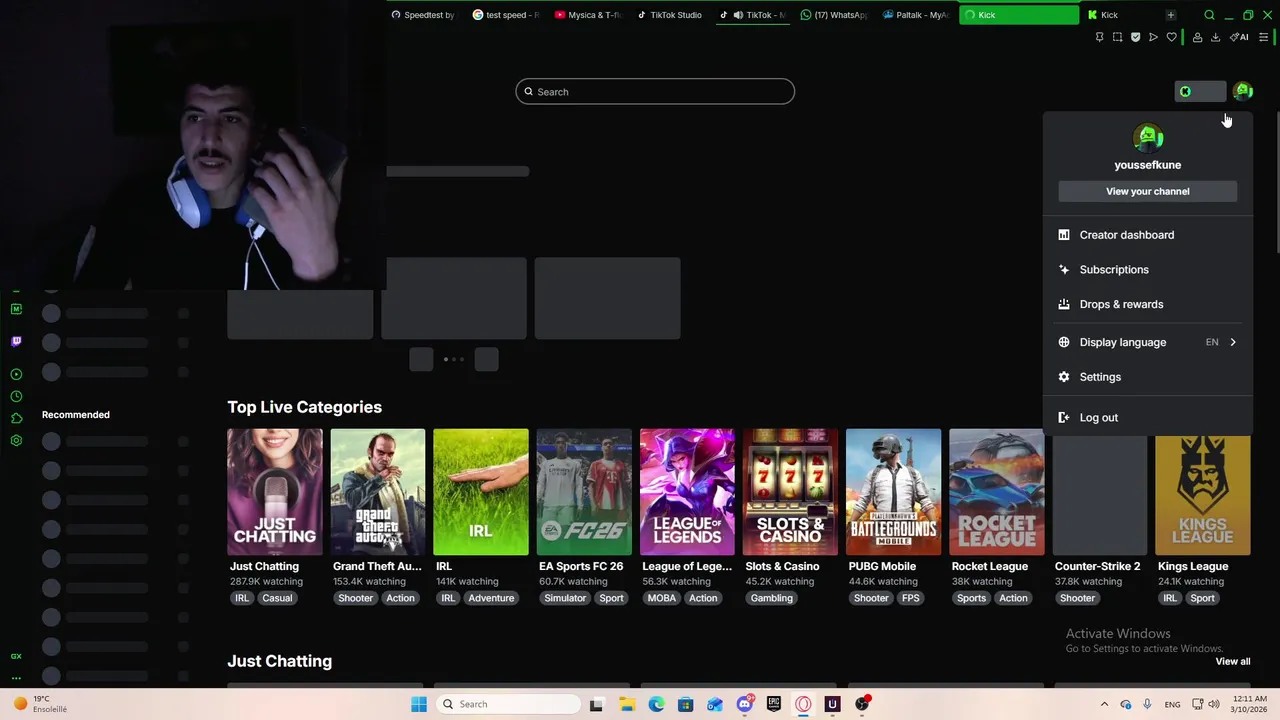The height and width of the screenshot is (720, 1280).
Task: Click browser search tabs magnifier icon
Action: coord(1209,15)
